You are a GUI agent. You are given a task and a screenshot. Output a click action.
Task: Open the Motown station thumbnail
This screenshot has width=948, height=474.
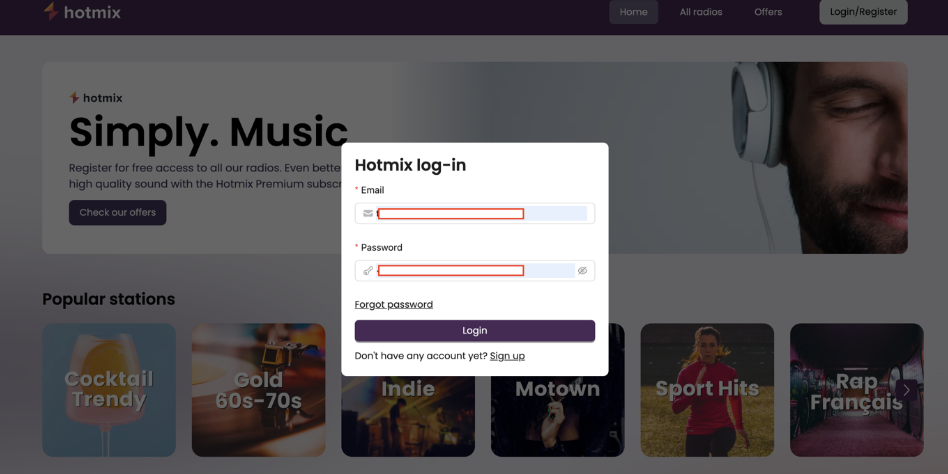click(x=557, y=416)
